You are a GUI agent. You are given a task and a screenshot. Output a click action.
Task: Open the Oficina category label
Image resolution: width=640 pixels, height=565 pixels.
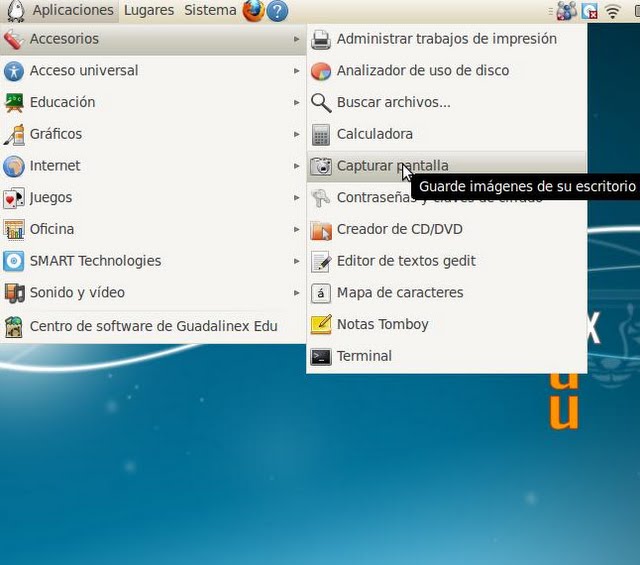[x=52, y=229]
